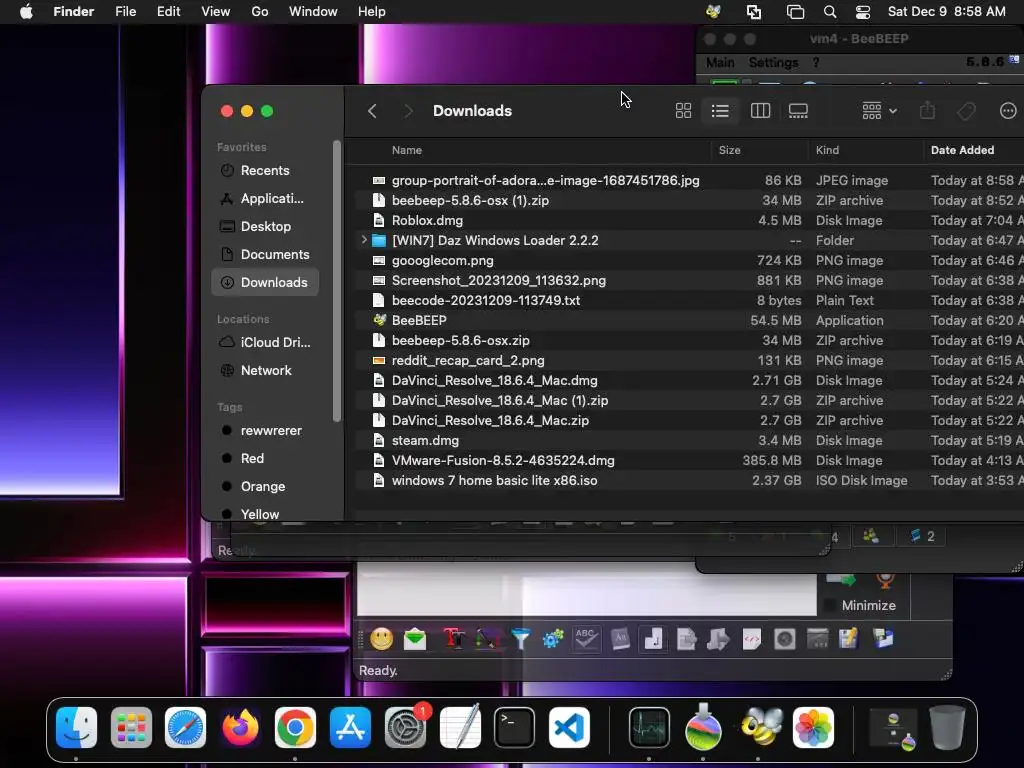This screenshot has height=768, width=1024.
Task: Click the BeeBEEP bee icon in menu bar
Action: (x=713, y=12)
